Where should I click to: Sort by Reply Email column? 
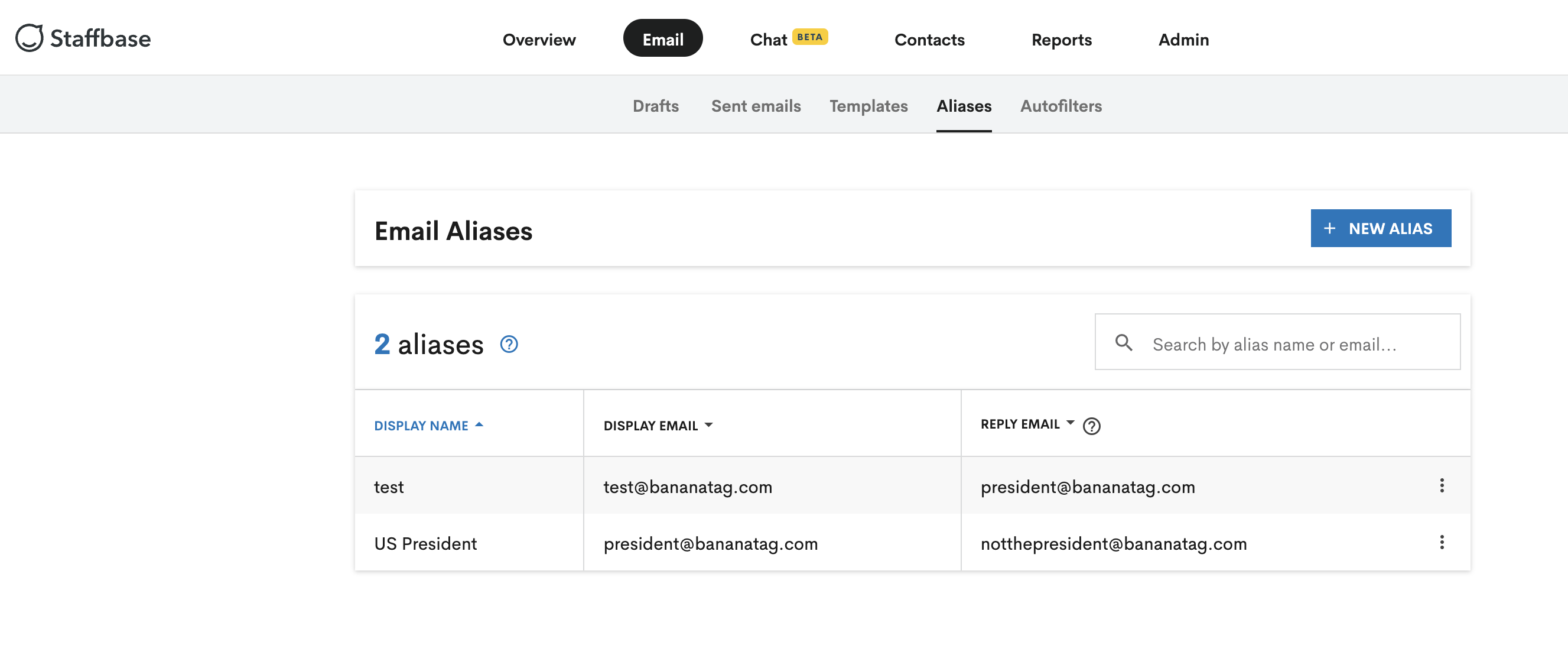(x=1027, y=424)
